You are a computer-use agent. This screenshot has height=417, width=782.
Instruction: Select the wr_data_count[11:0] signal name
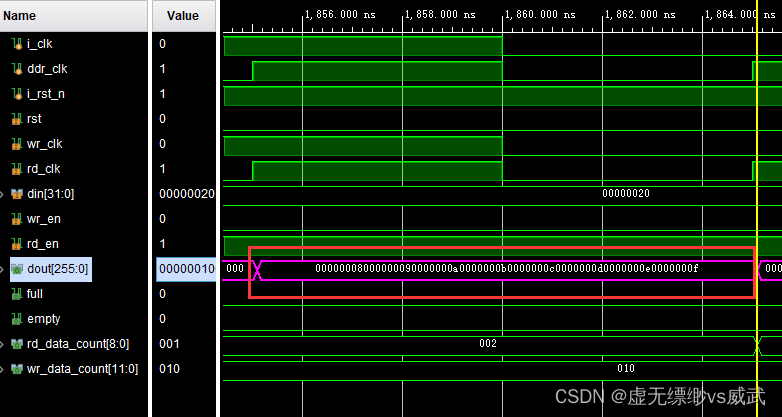pos(82,369)
